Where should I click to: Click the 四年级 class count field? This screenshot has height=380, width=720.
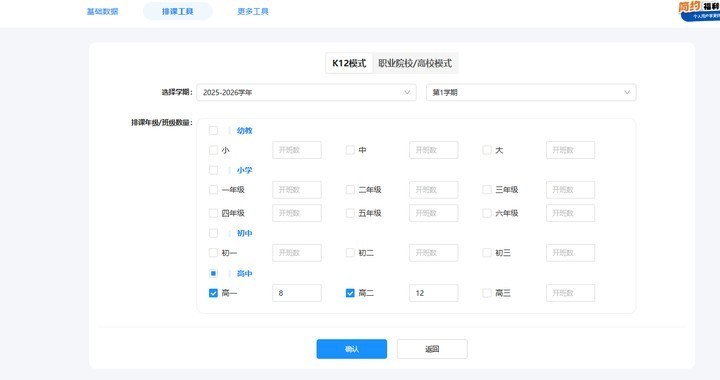pyautogui.click(x=297, y=213)
